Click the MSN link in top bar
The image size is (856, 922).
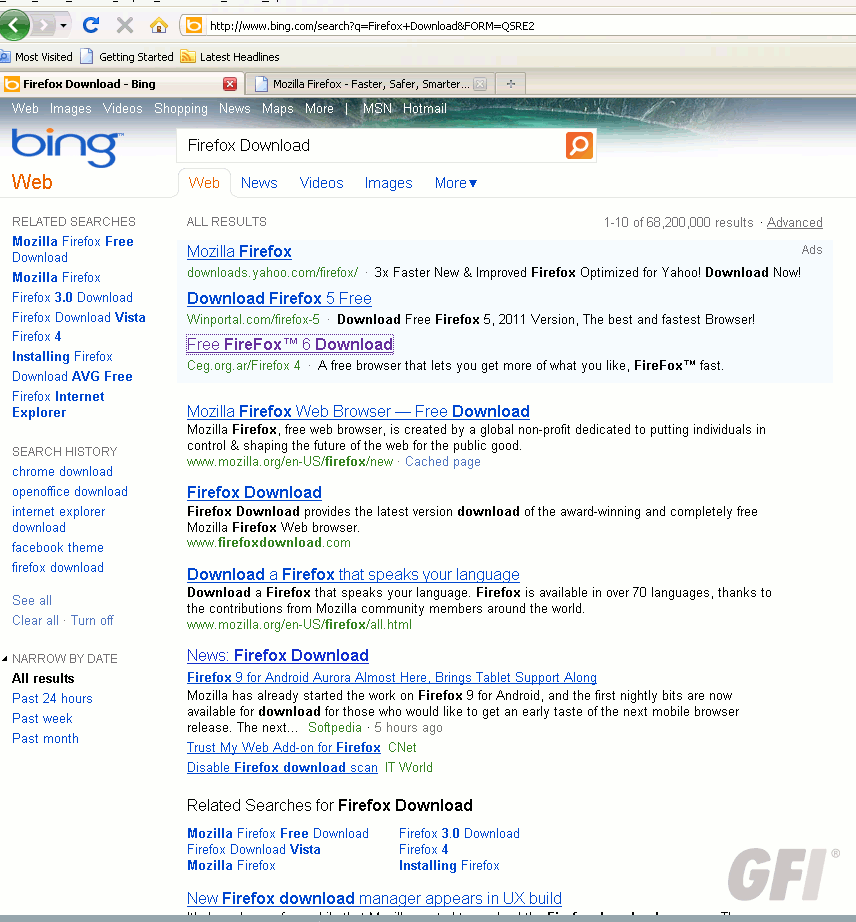[377, 109]
